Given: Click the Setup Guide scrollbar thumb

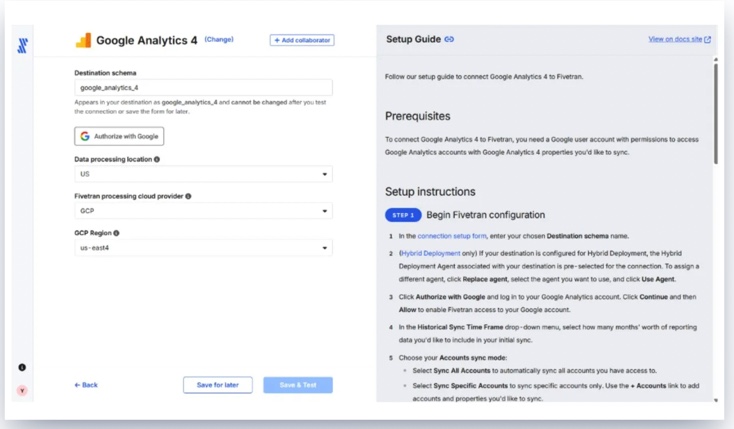Looking at the screenshot, I should click(x=716, y=114).
